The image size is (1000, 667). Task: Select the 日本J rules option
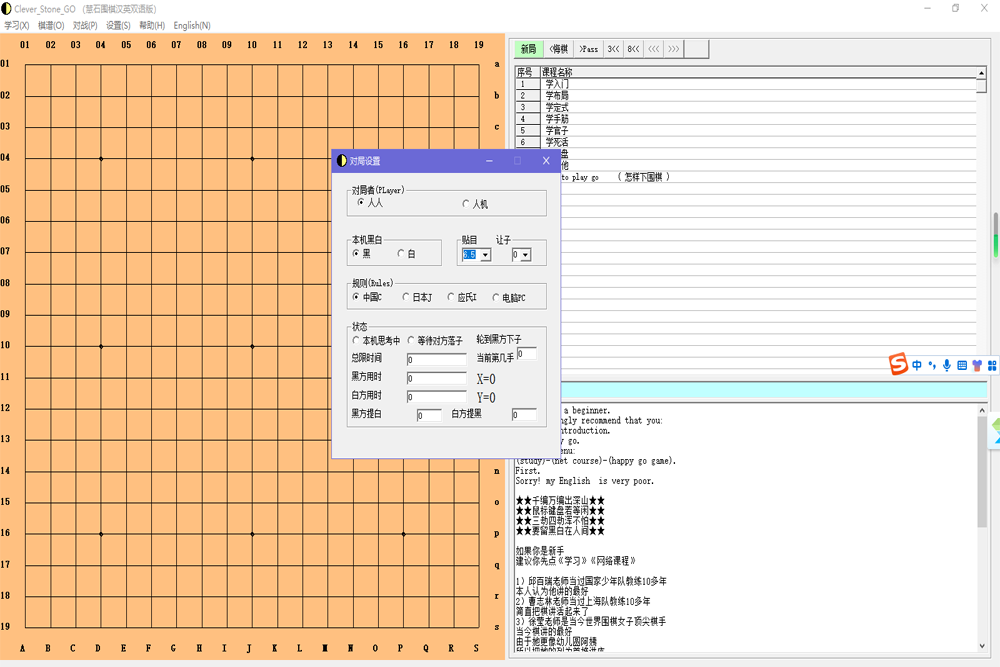[x=406, y=297]
